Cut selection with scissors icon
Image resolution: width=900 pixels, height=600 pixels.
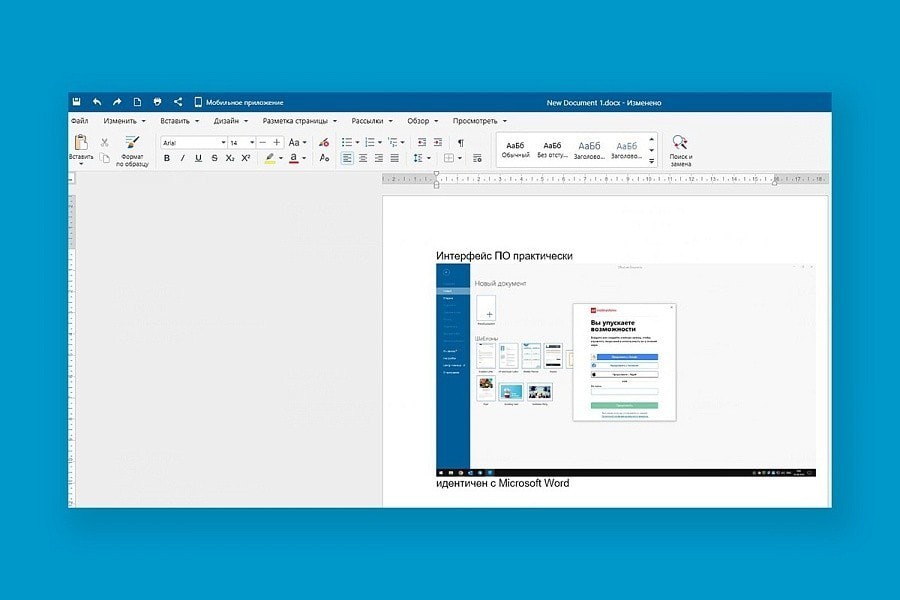(x=104, y=142)
